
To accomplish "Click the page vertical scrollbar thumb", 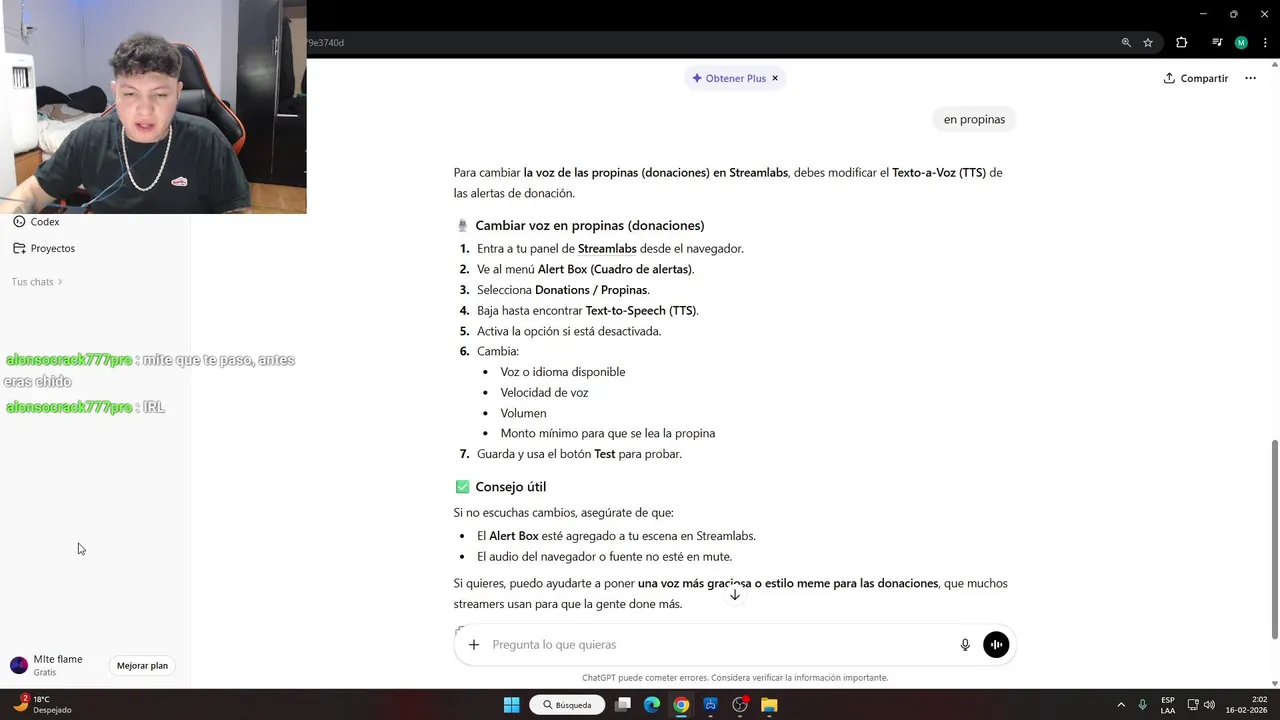I will [1274, 540].
